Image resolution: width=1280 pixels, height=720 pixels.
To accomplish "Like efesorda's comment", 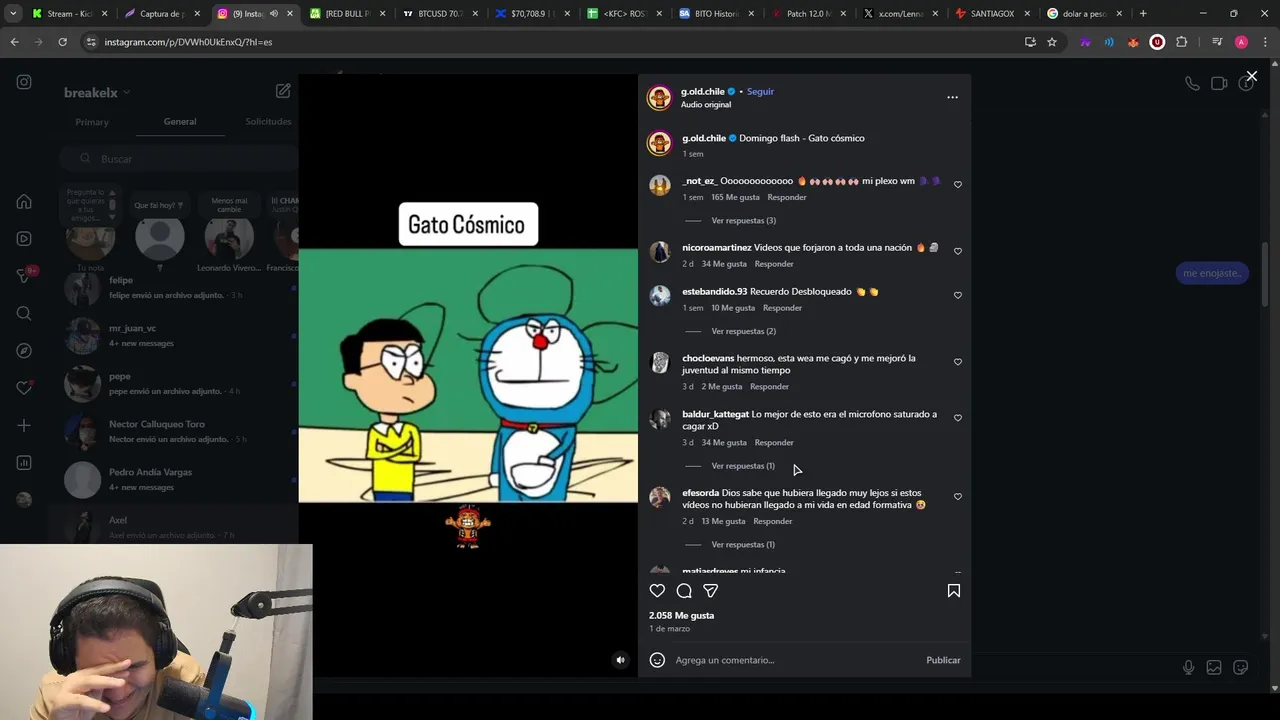I will [x=958, y=497].
